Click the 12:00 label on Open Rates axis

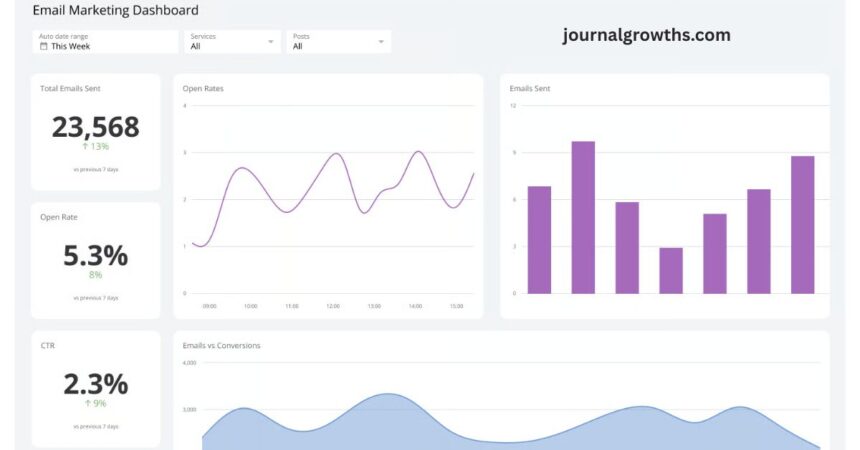coord(332,306)
